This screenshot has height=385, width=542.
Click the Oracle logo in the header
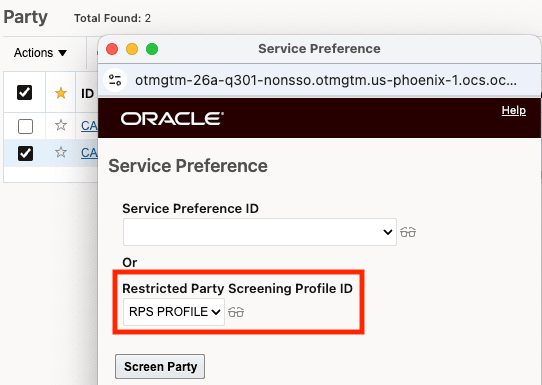tap(172, 119)
